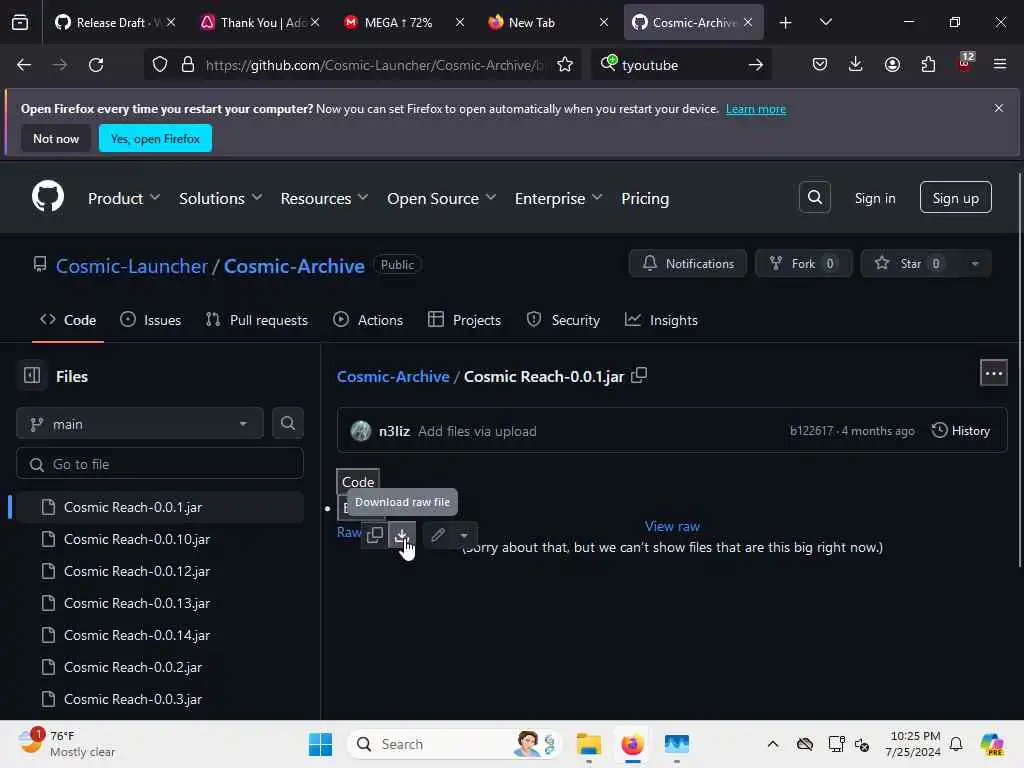
Task: Open Cosmic-Launcher owner link
Action: (x=131, y=266)
